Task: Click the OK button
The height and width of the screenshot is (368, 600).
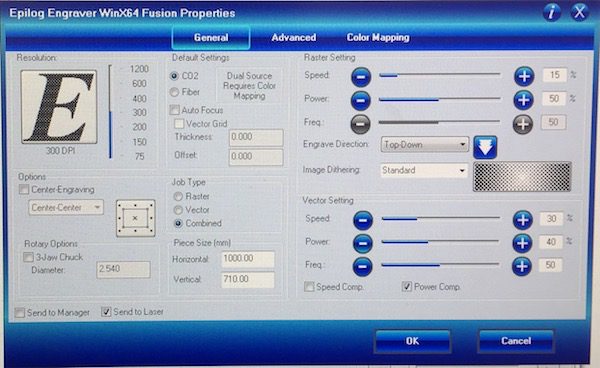Action: point(412,341)
